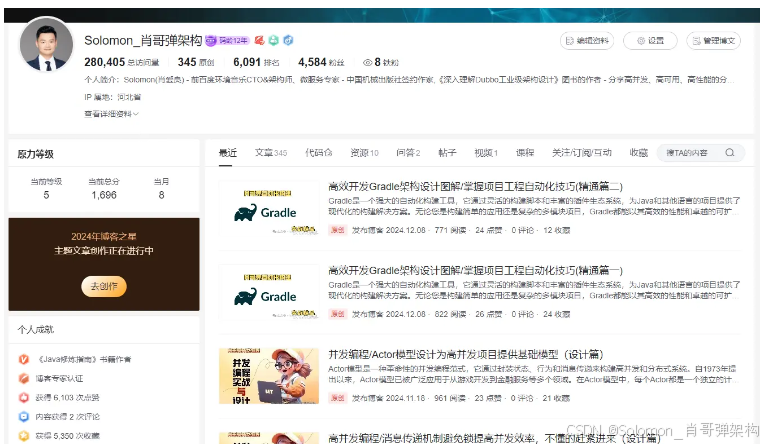This screenshot has height=444, width=765.
Task: Click 发布博客 2024.11.18 date text
Action: point(388,398)
